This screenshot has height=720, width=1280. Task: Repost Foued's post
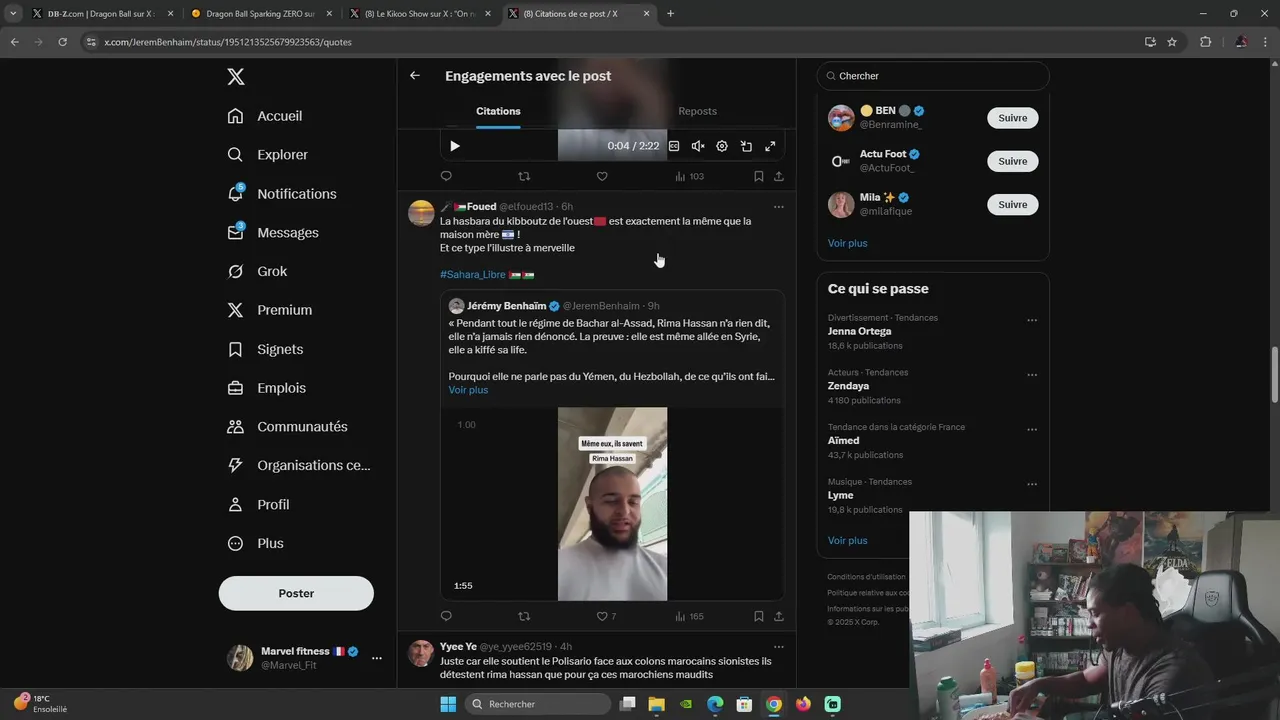point(524,616)
